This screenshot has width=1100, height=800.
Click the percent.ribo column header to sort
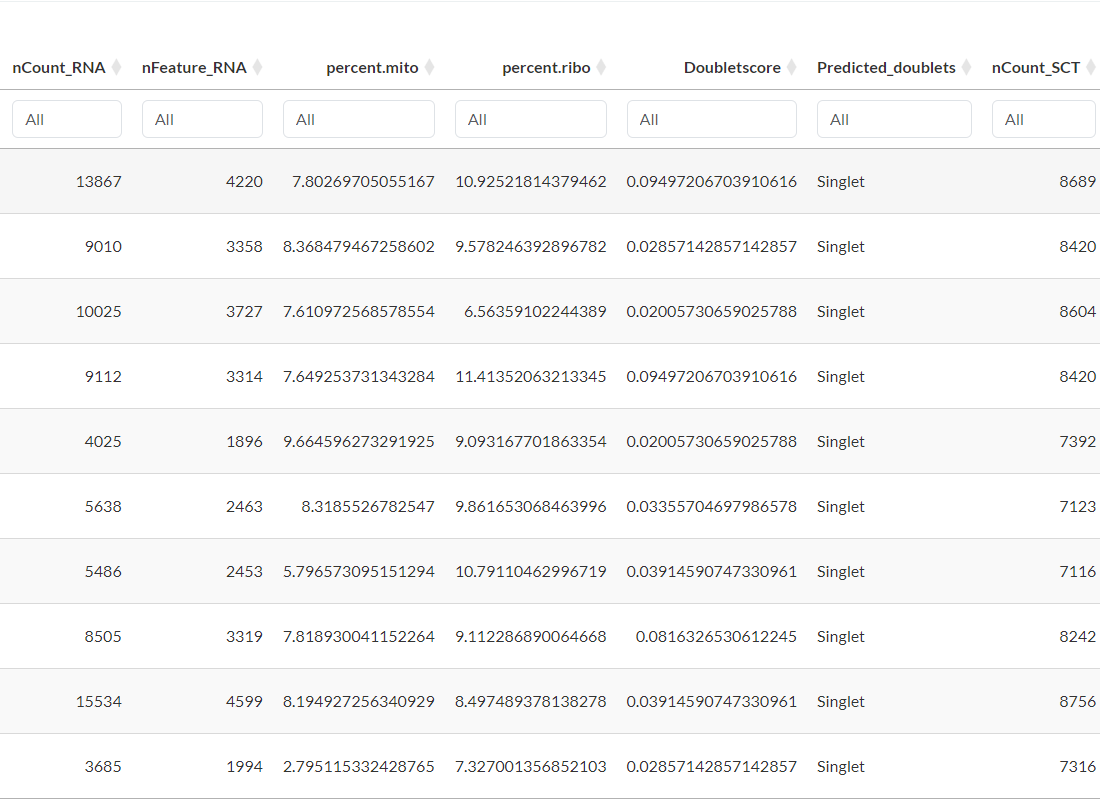[x=544, y=67]
